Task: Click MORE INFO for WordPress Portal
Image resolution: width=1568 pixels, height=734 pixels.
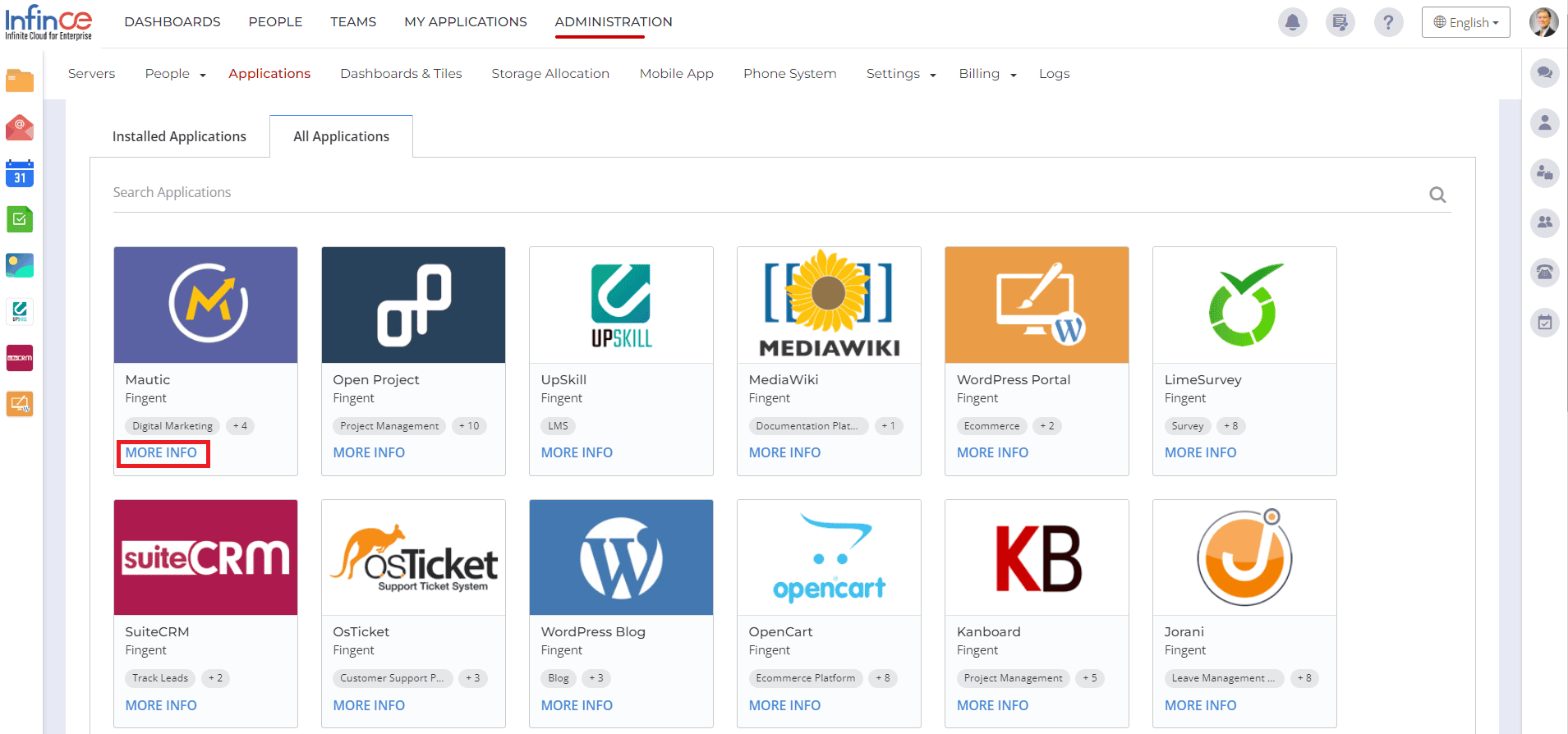Action: [992, 452]
